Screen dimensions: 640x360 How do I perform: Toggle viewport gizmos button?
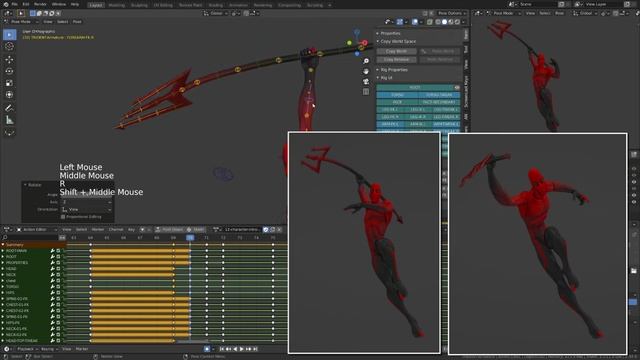click(400, 22)
